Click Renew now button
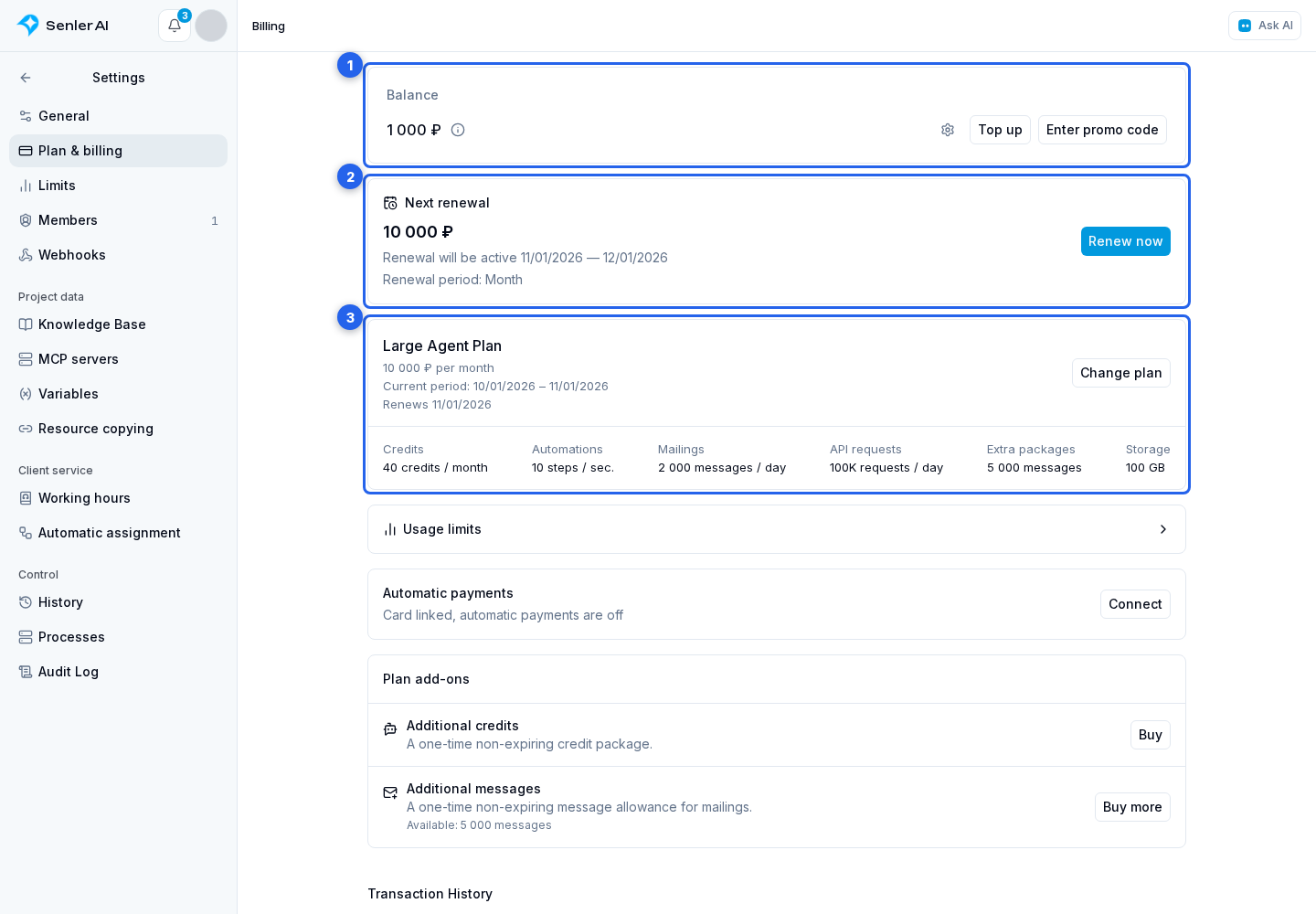1316x914 pixels. tap(1125, 241)
